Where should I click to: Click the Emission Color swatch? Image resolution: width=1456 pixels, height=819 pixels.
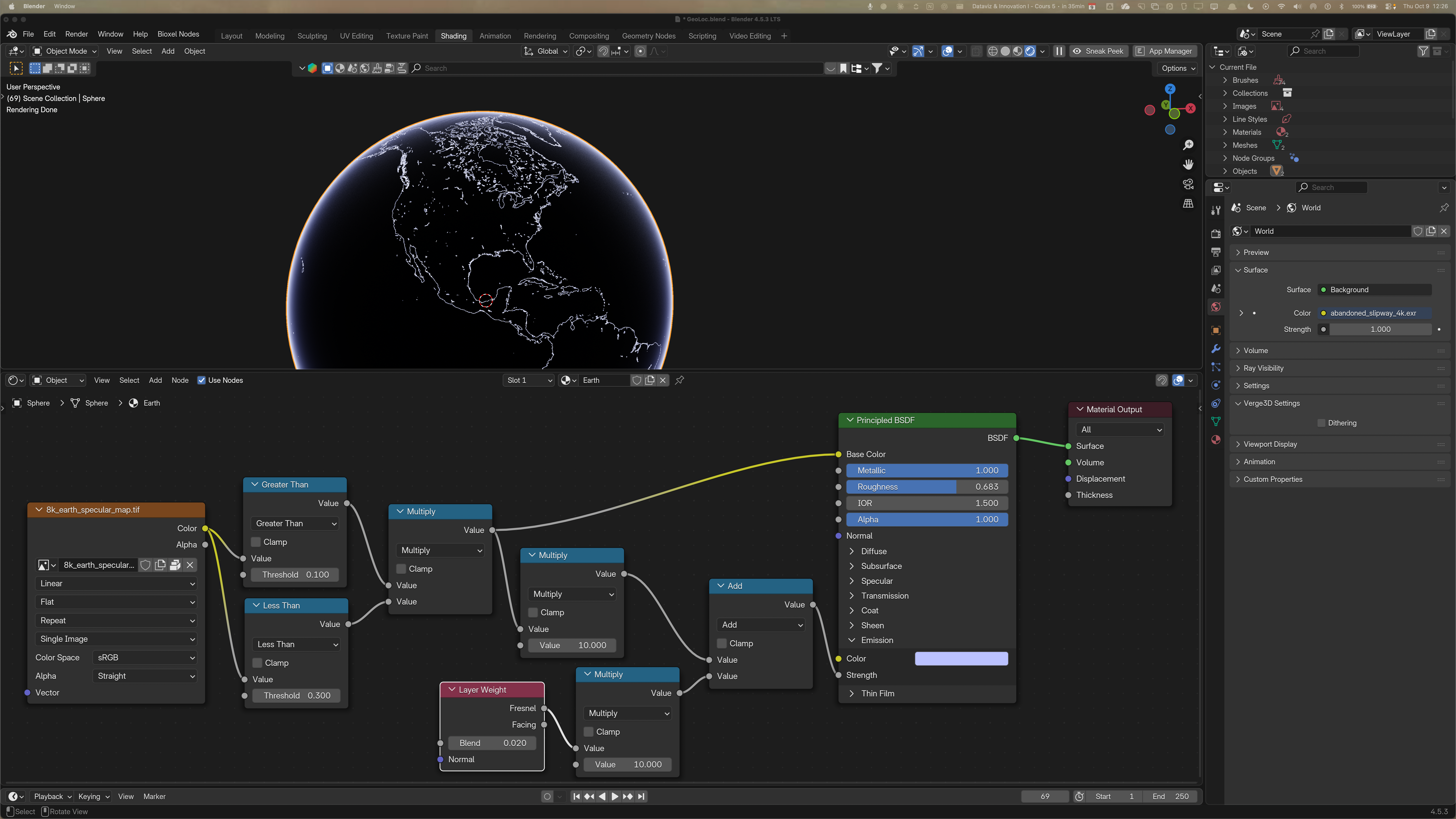coord(961,659)
